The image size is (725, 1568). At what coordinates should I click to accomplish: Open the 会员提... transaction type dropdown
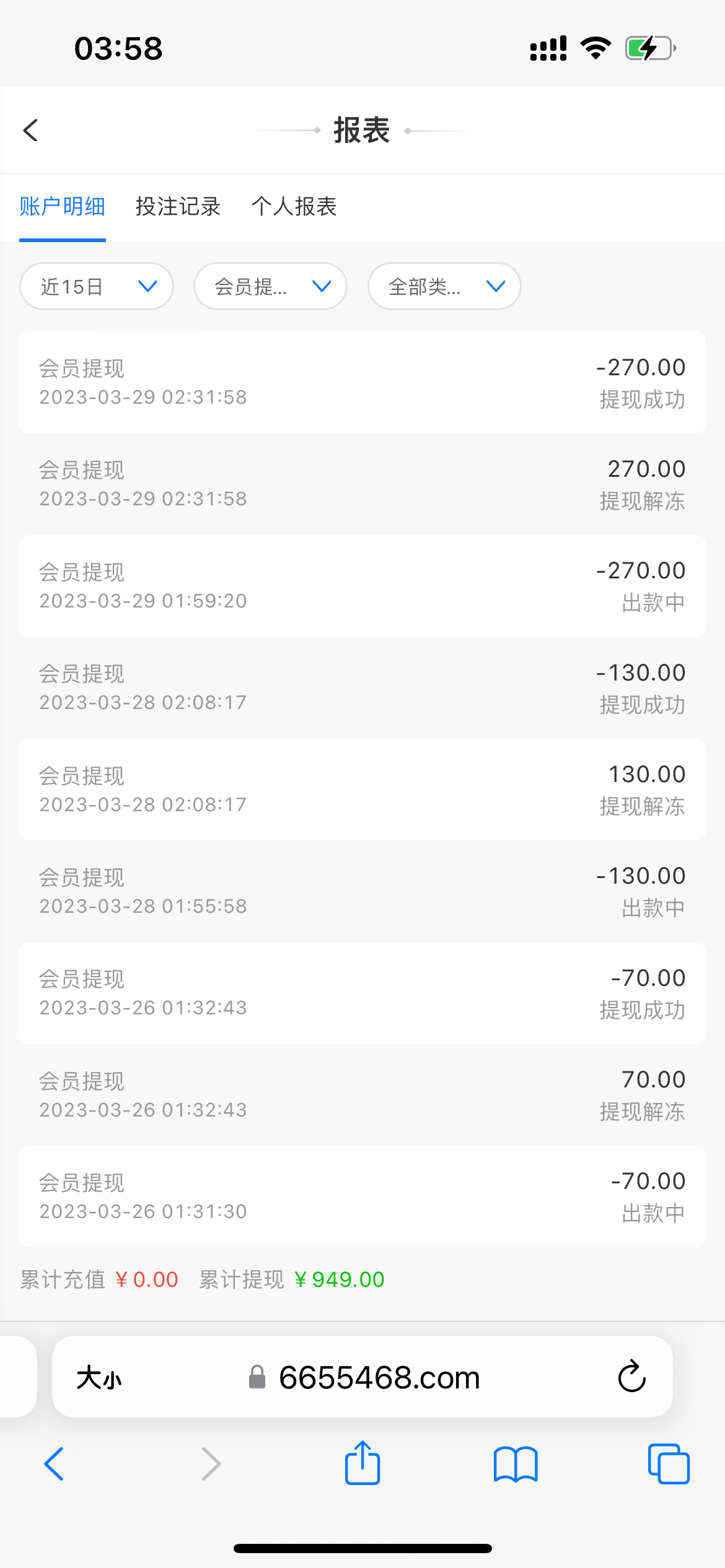(270, 286)
